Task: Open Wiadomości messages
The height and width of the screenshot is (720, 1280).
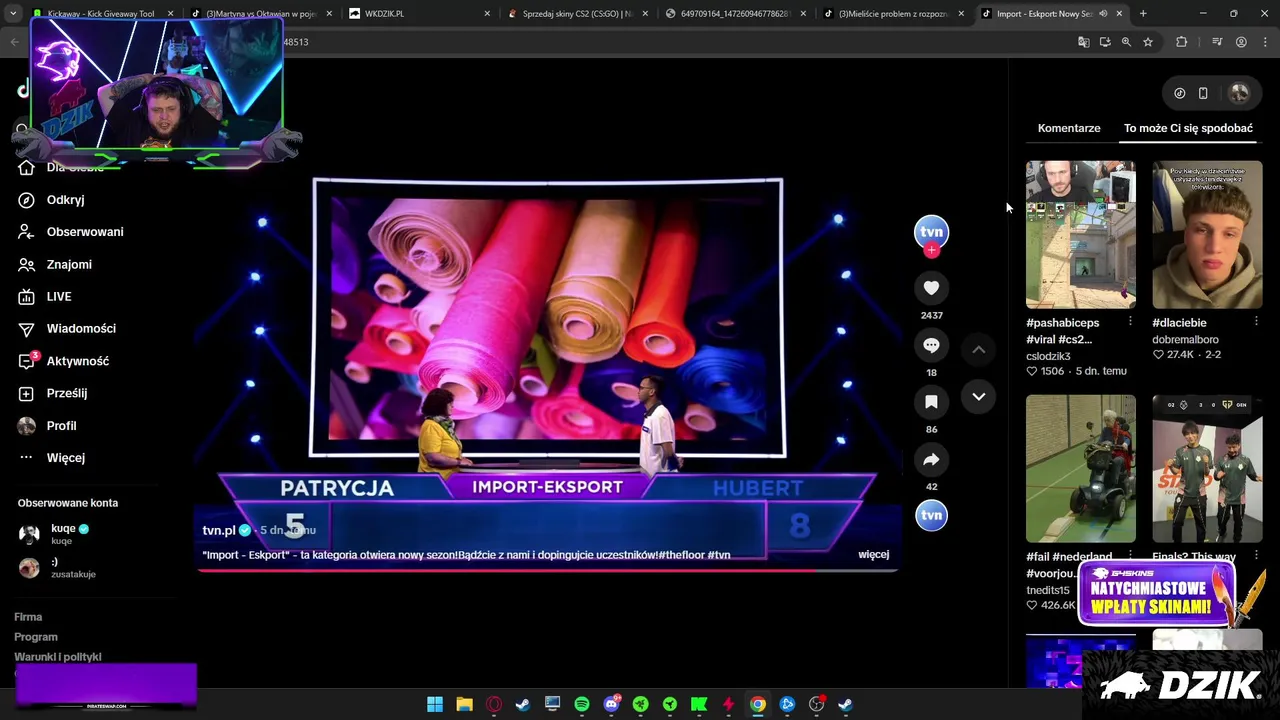Action: pyautogui.click(x=66, y=329)
